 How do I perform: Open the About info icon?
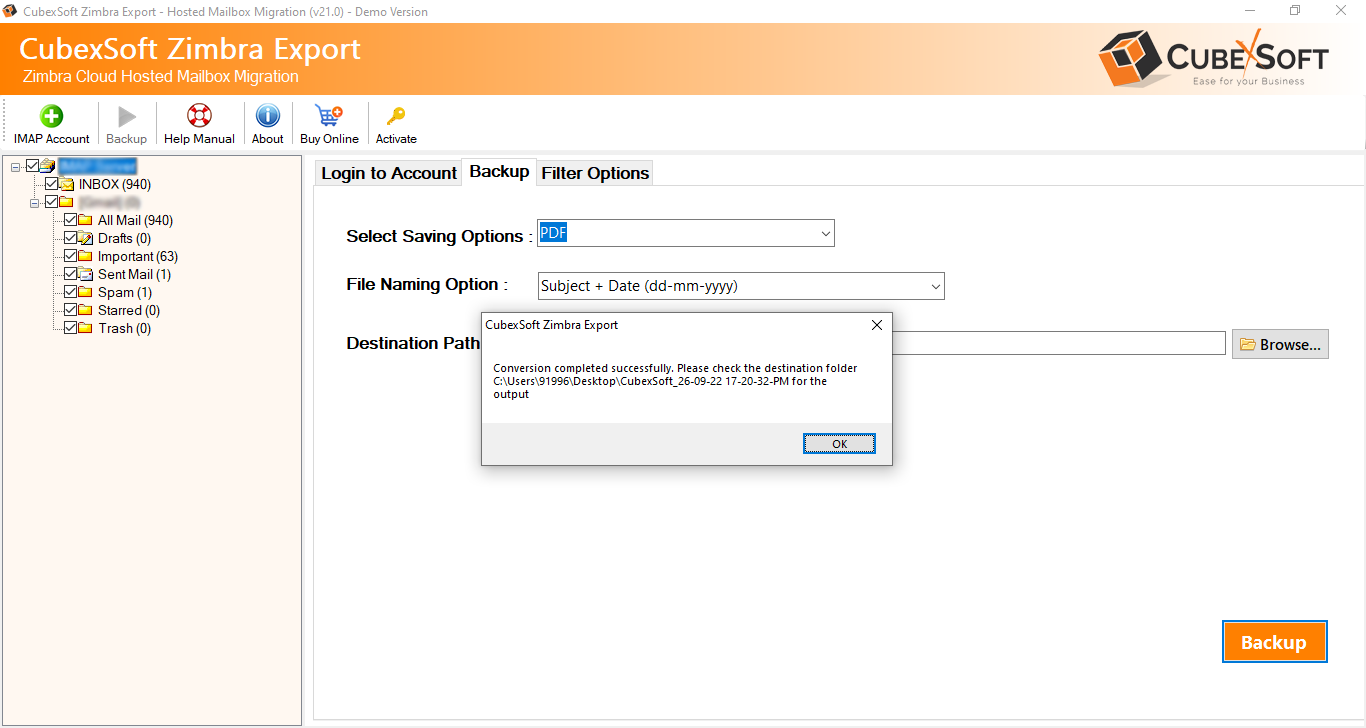tap(267, 116)
